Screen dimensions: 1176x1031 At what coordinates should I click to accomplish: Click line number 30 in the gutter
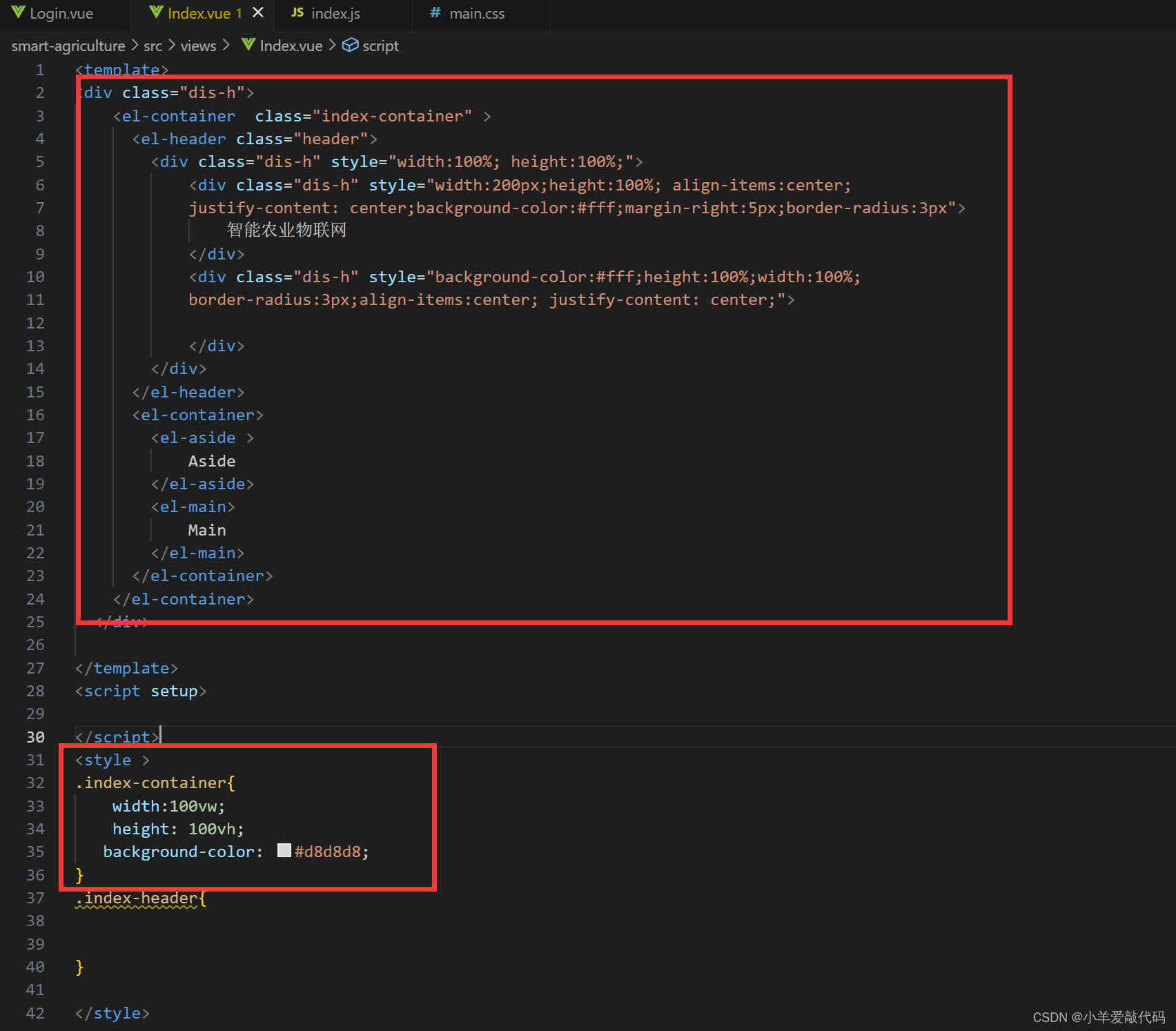pos(35,737)
